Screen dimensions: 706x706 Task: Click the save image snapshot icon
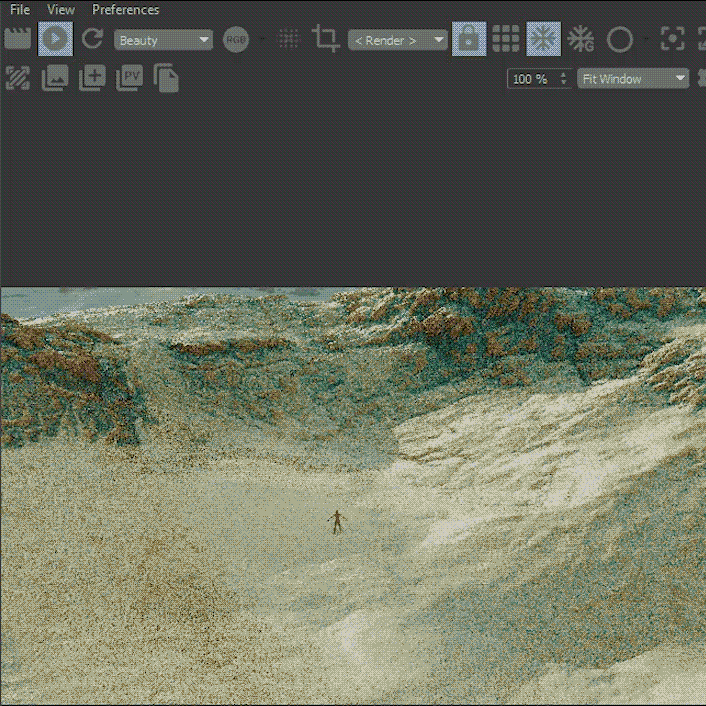click(55, 77)
